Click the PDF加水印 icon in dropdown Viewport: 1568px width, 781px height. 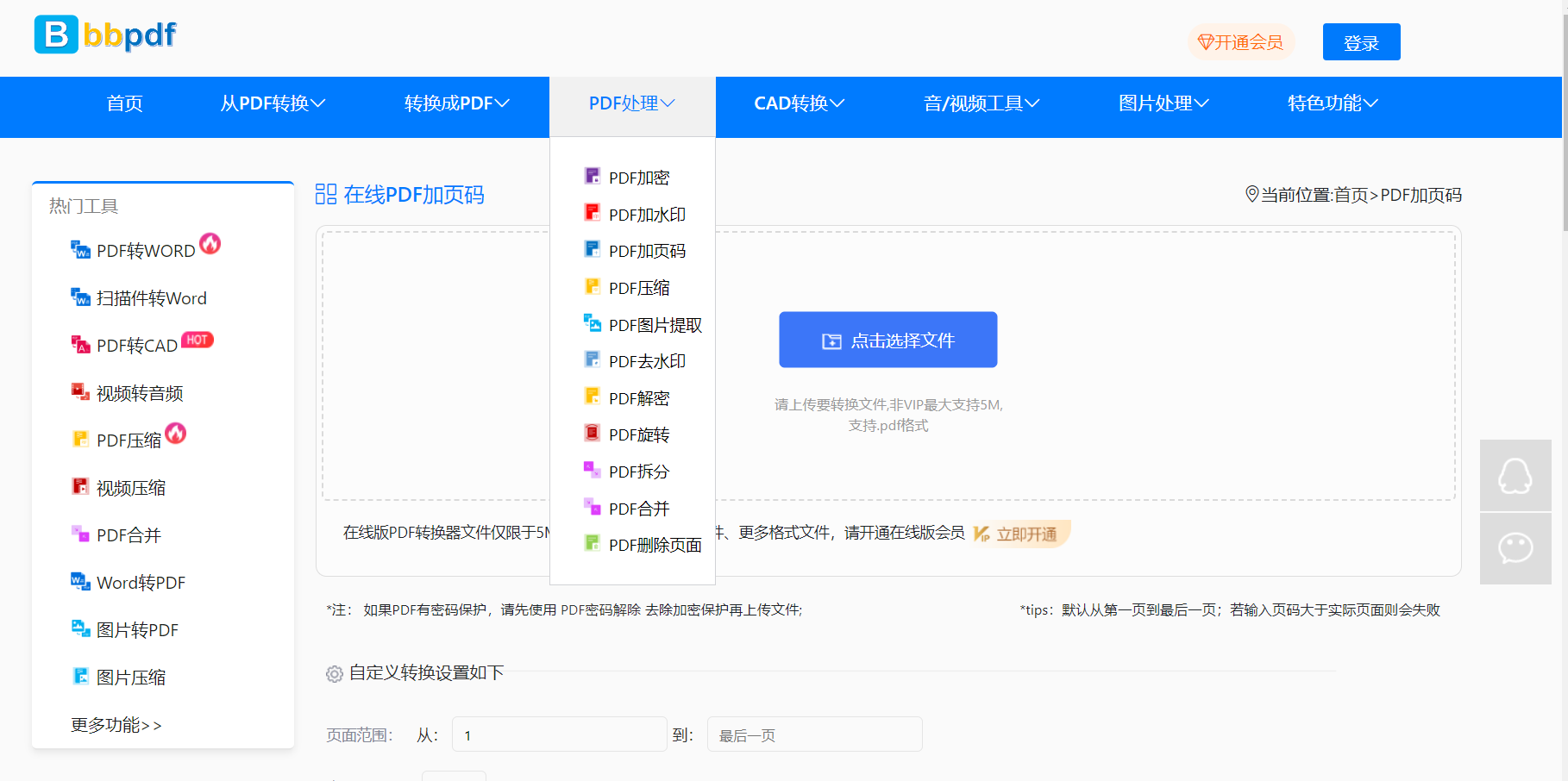593,213
